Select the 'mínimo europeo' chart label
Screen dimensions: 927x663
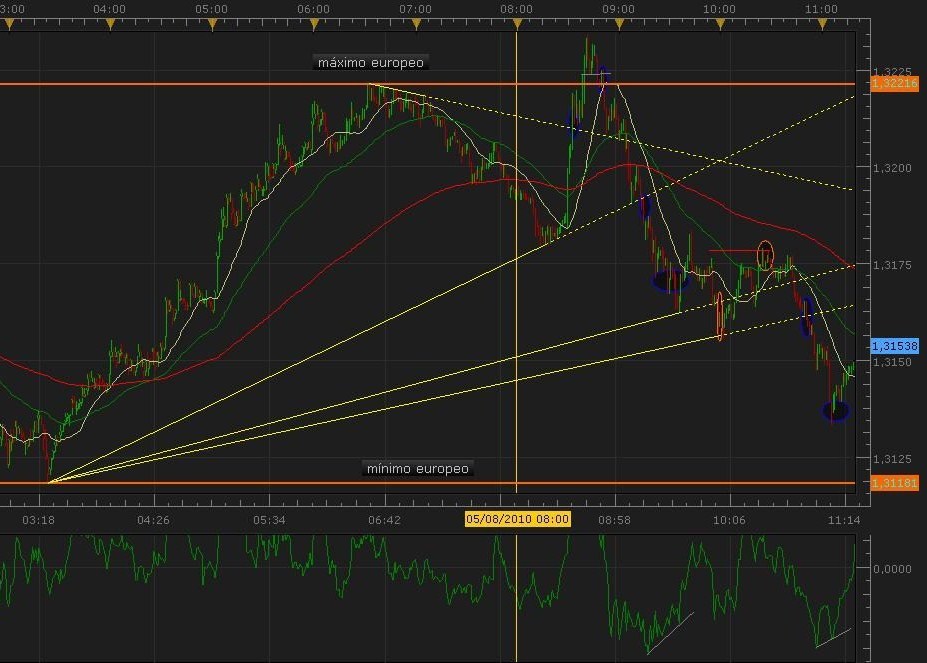(x=417, y=468)
